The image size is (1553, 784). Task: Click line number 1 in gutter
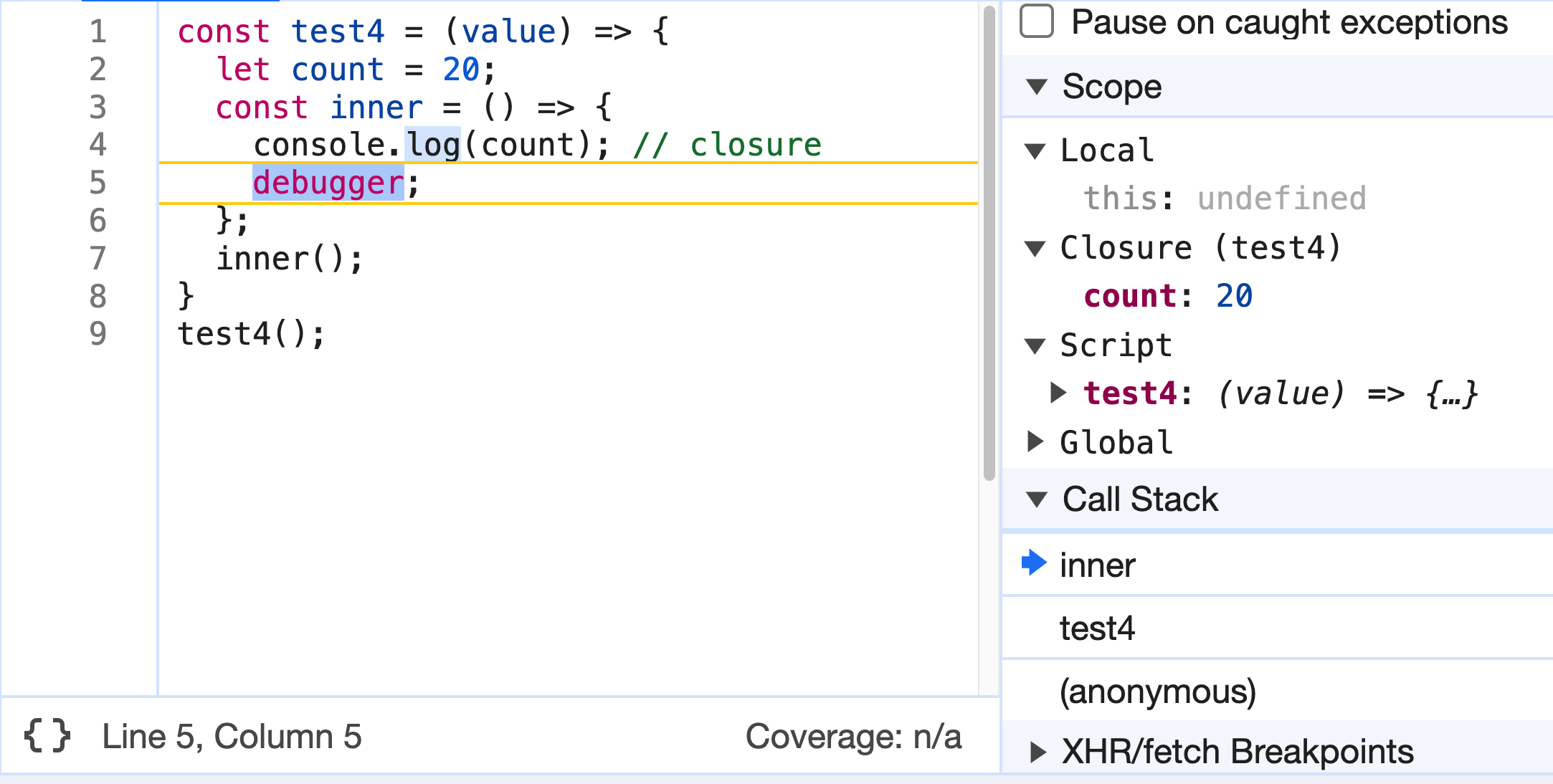tap(98, 32)
